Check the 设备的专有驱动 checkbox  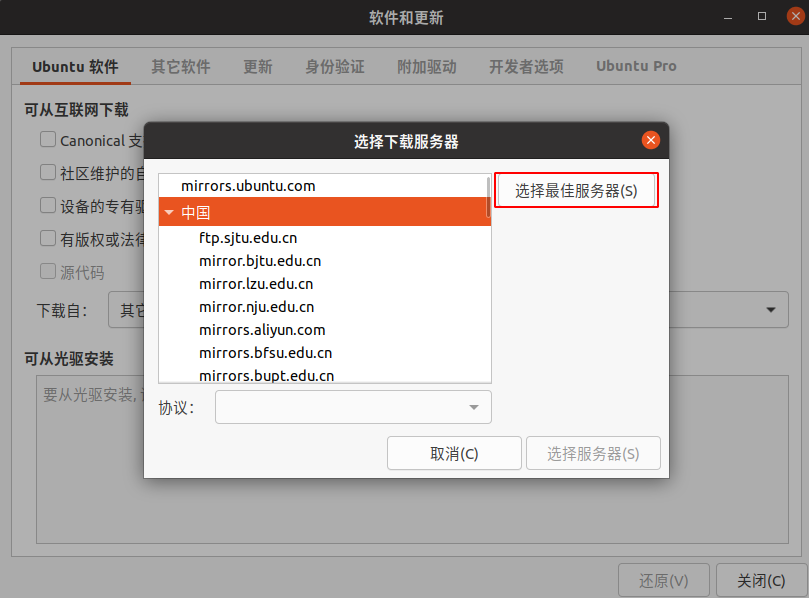pyautogui.click(x=48, y=205)
